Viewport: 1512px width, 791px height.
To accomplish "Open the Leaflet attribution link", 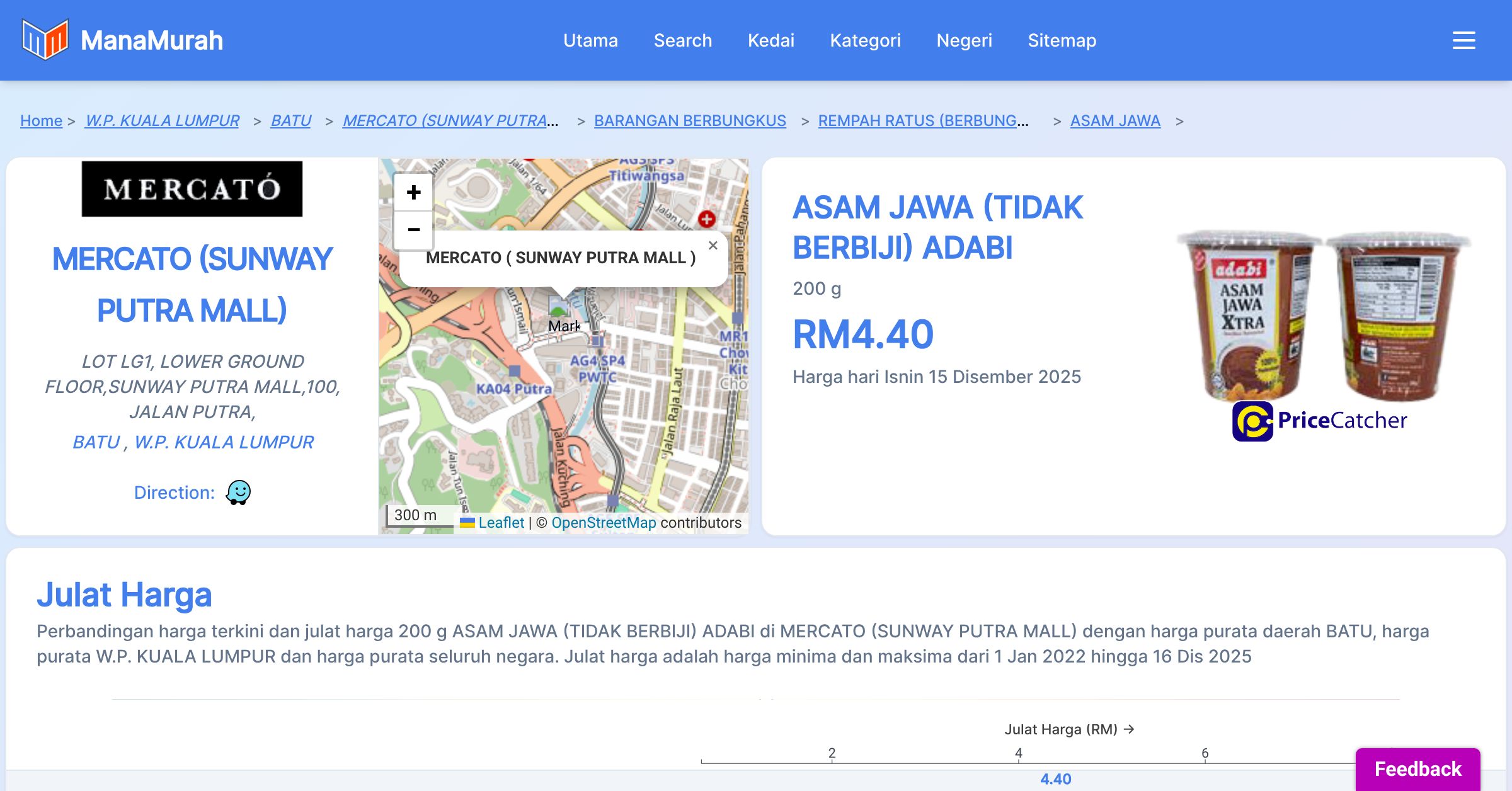I will pyautogui.click(x=501, y=523).
